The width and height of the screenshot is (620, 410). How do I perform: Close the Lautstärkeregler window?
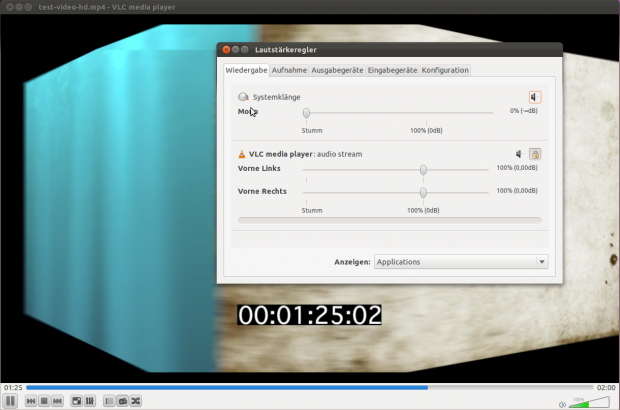click(226, 49)
